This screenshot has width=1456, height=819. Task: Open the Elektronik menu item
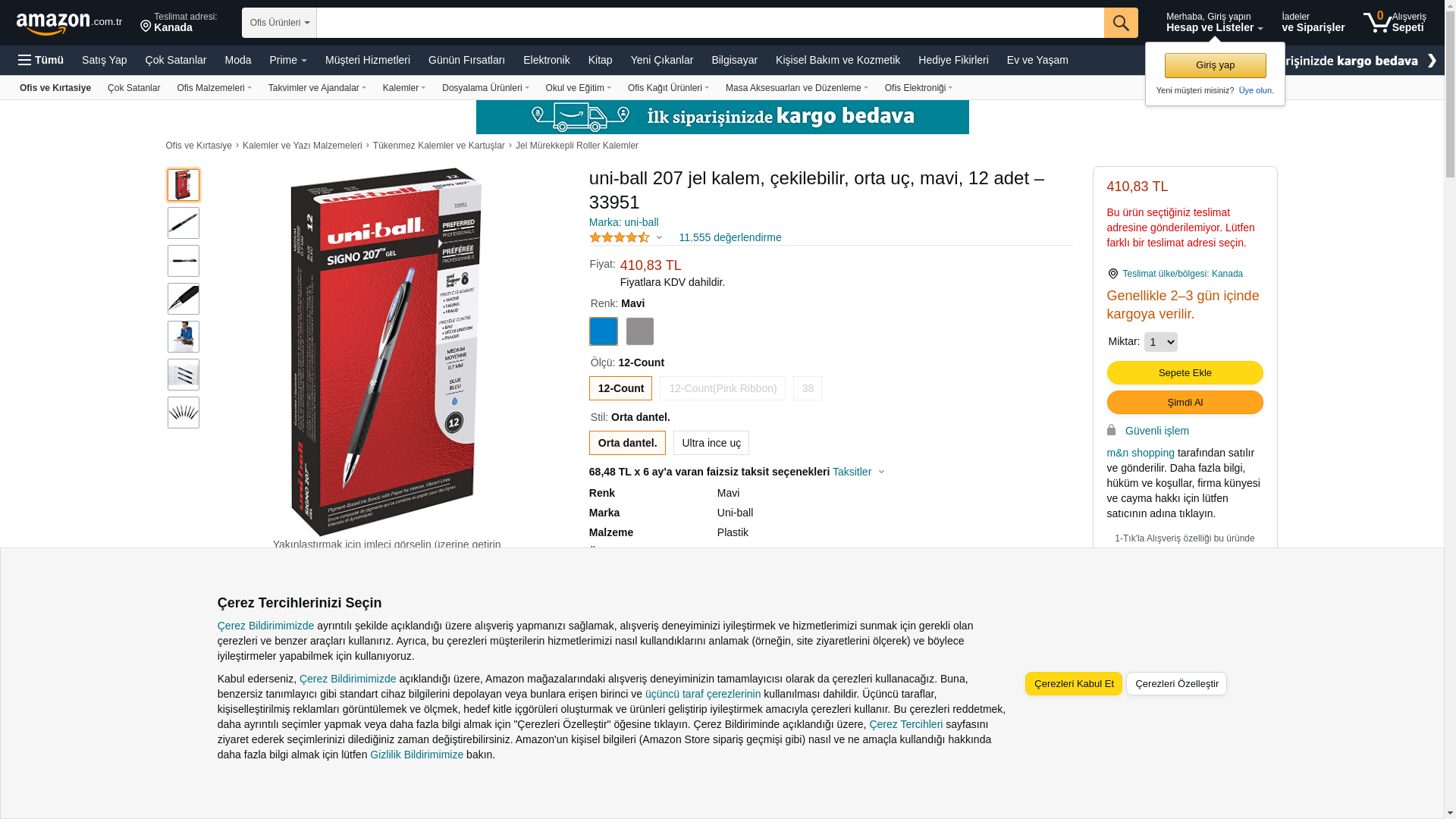click(x=546, y=60)
